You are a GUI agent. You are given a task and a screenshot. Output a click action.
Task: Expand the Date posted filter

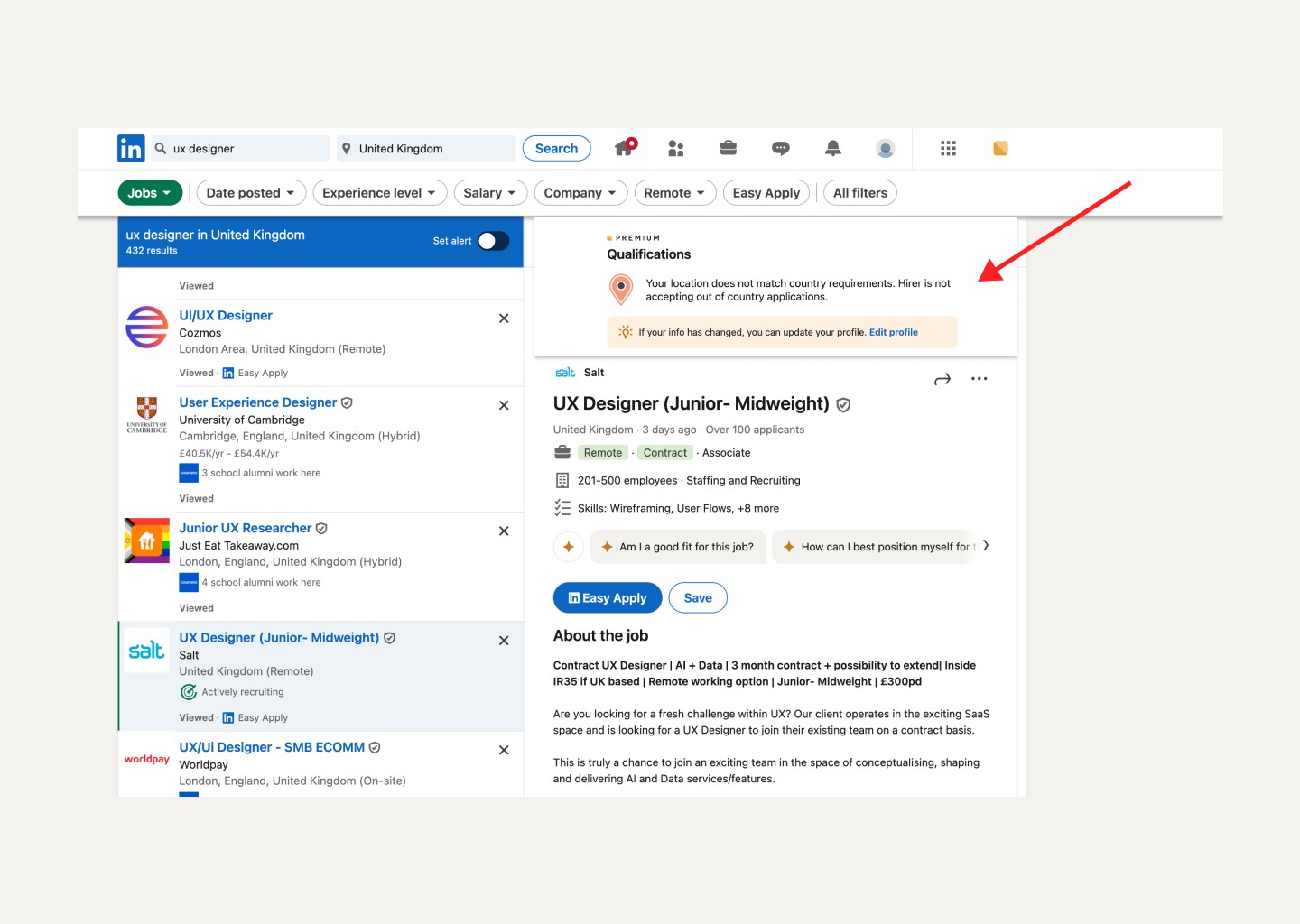(251, 193)
